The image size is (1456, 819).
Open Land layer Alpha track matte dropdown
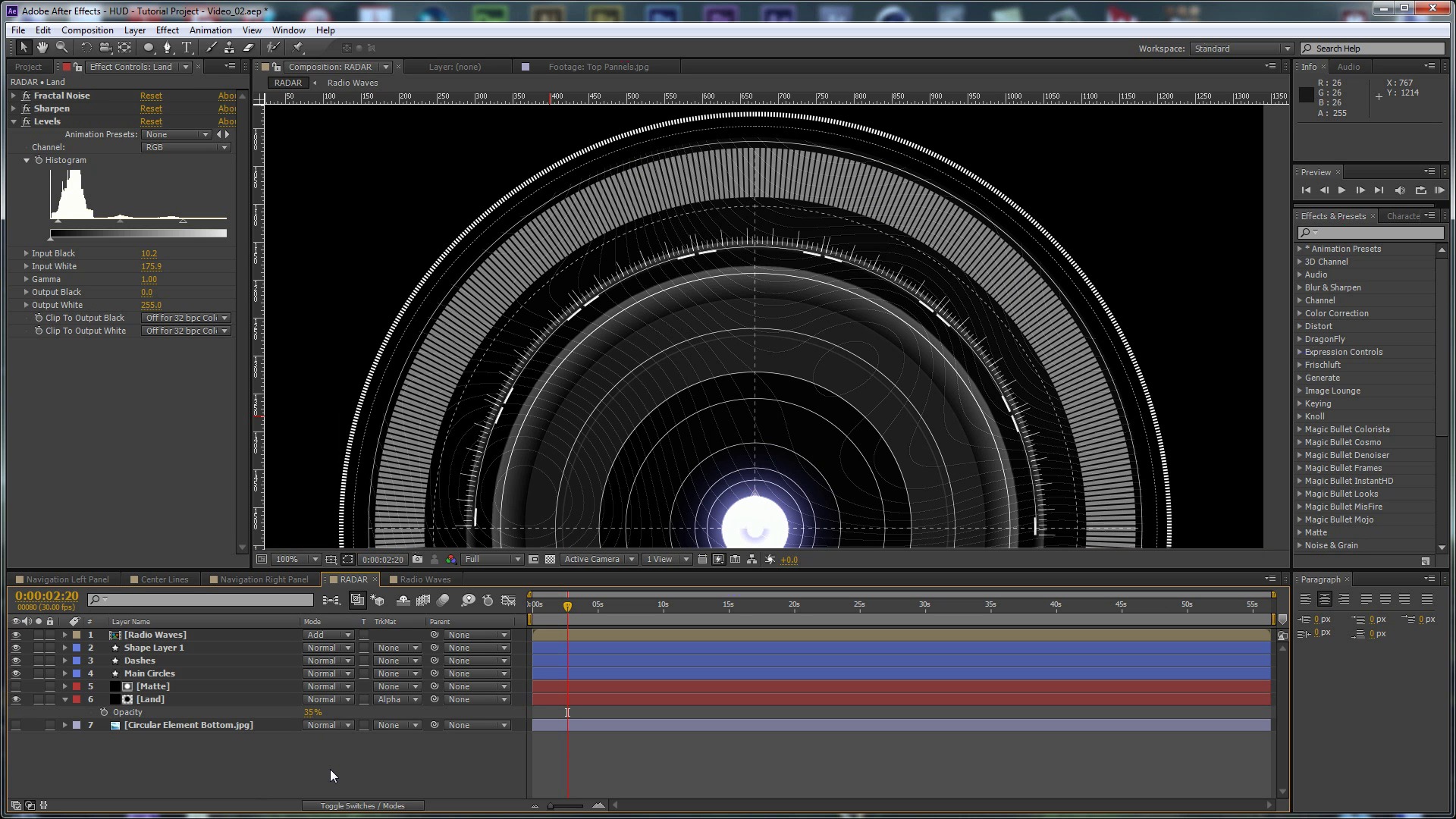coord(397,699)
